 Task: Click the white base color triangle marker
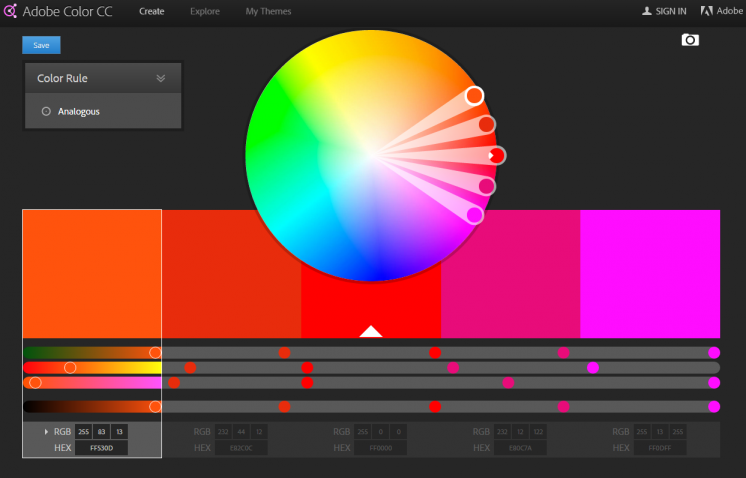371,331
